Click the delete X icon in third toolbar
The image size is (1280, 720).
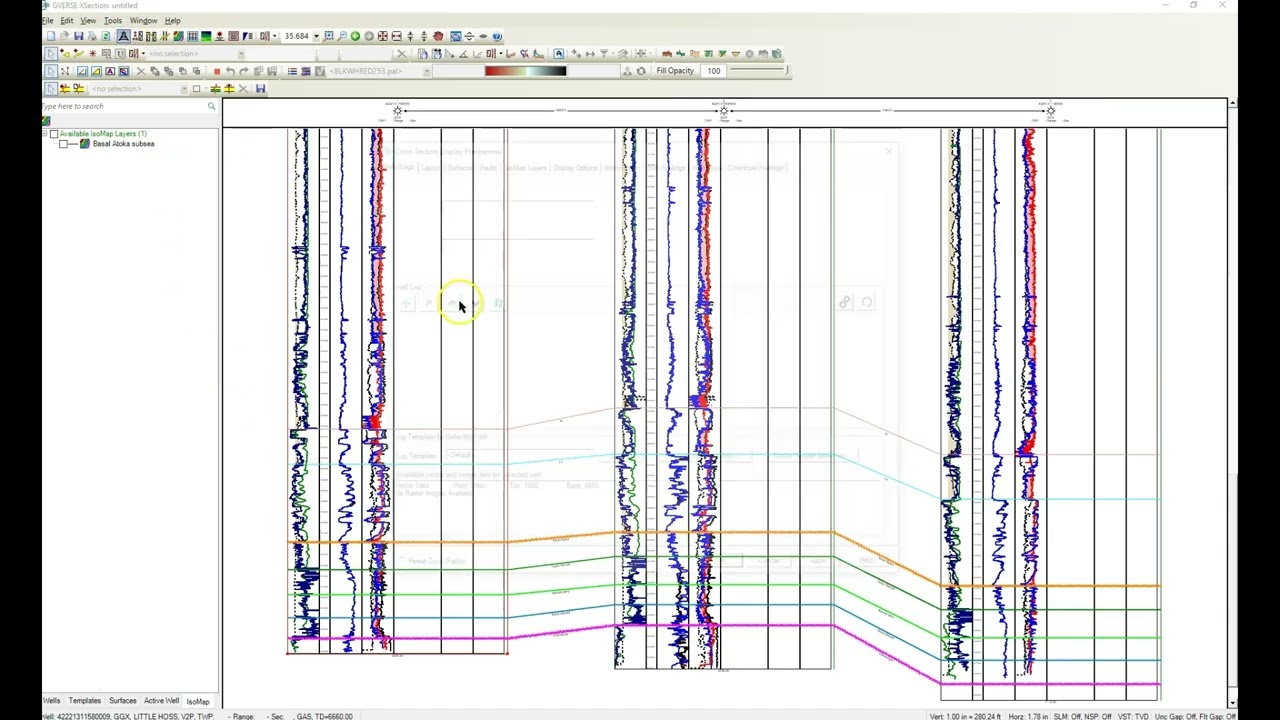click(140, 71)
